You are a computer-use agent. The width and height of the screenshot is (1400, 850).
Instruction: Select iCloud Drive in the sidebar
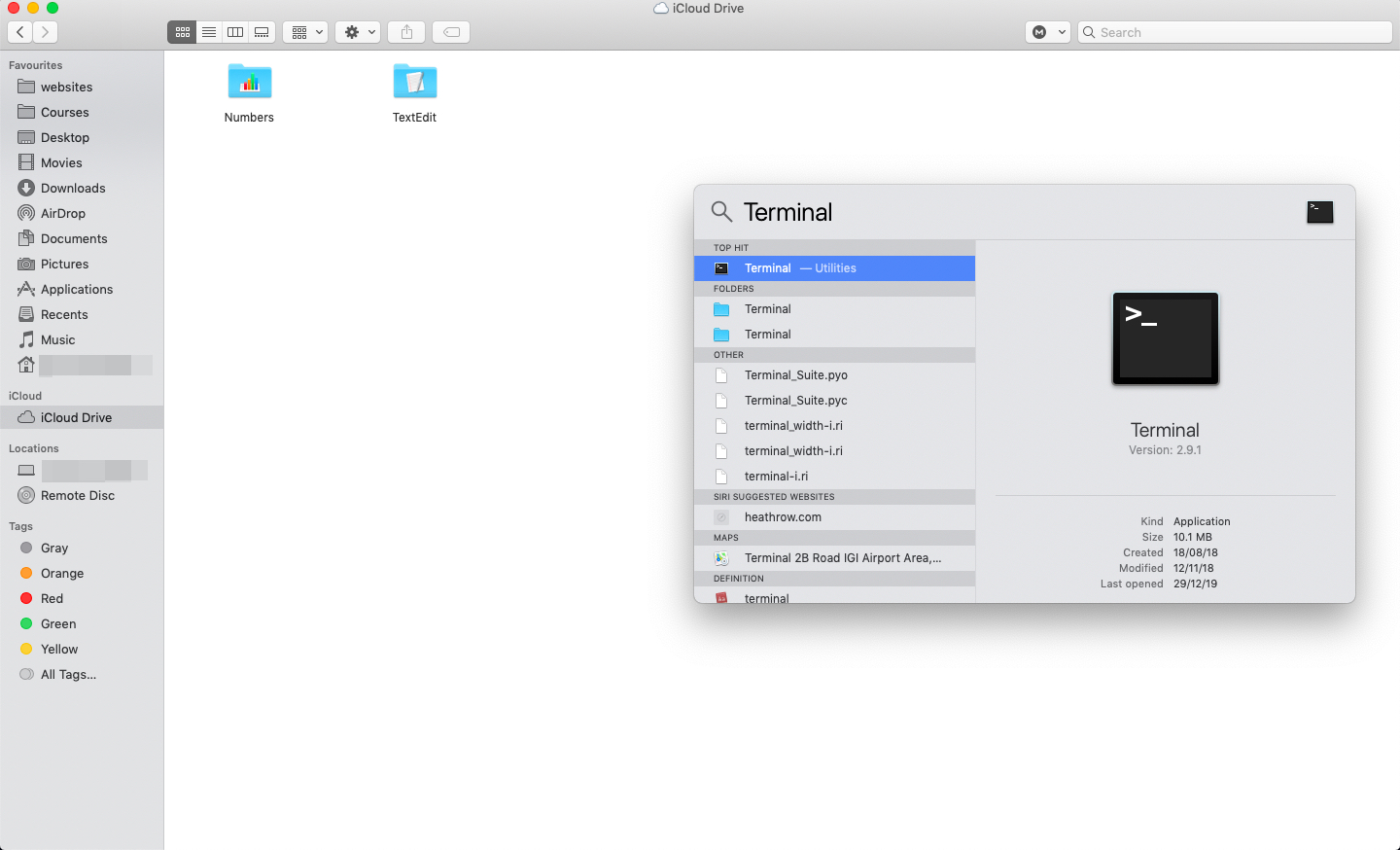[x=82, y=417]
